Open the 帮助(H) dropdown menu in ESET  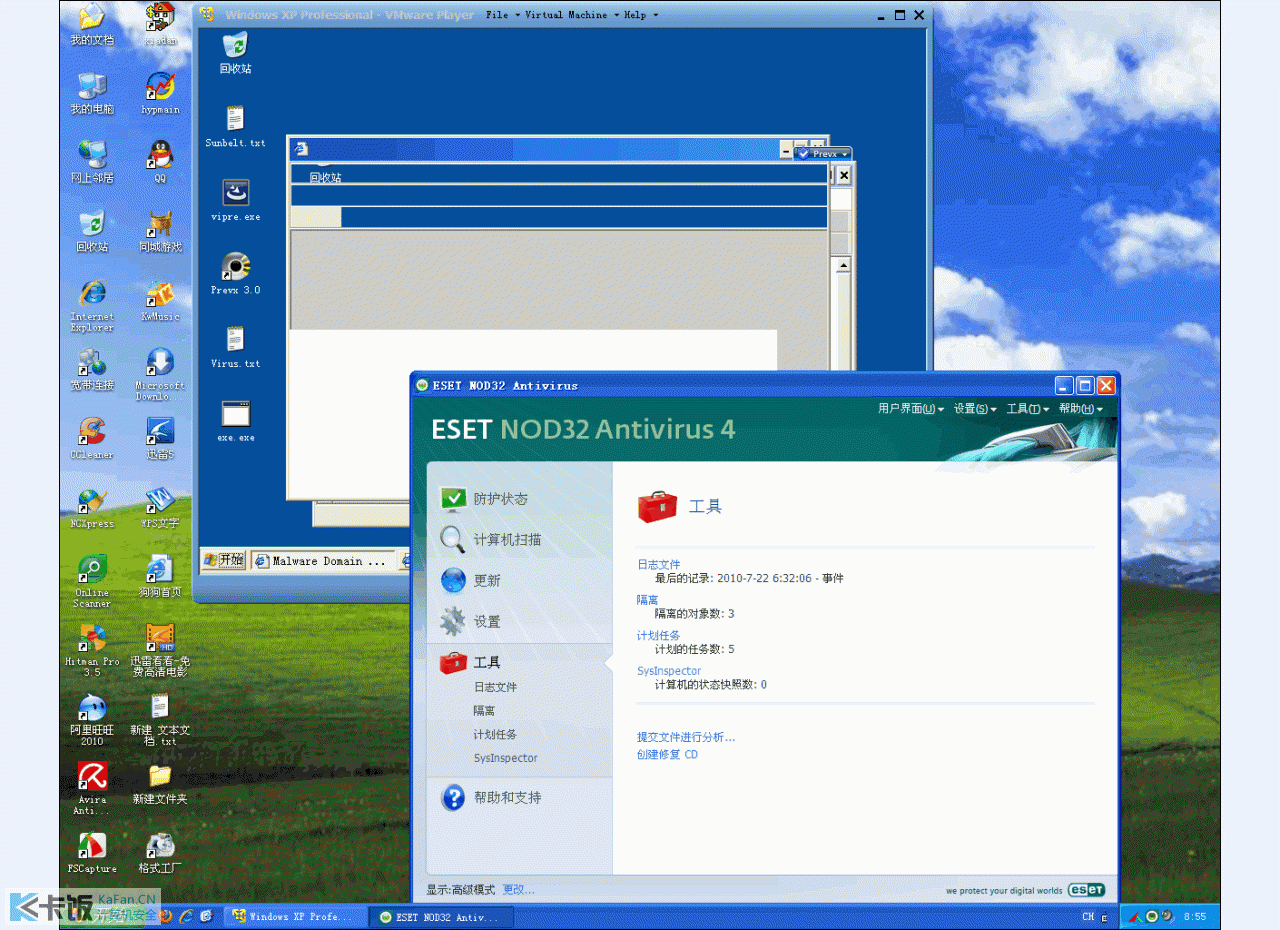pos(1081,408)
